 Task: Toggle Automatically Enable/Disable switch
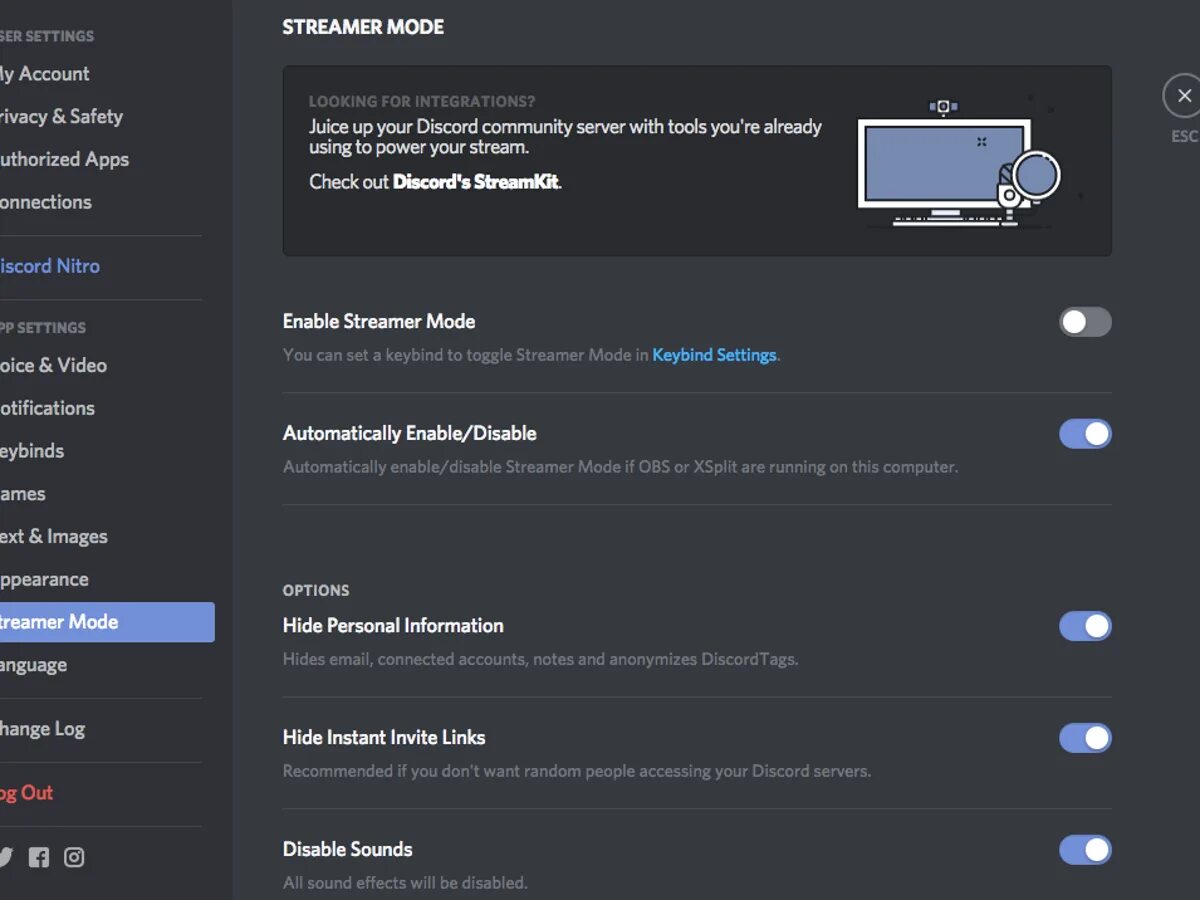point(1085,434)
